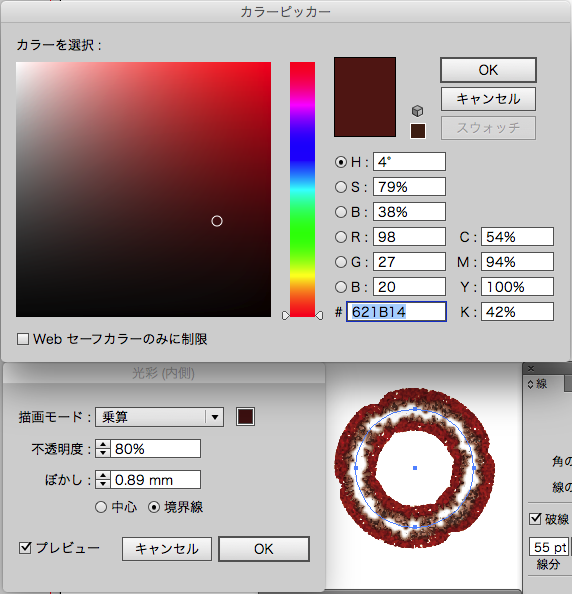Enable the Web セーフカラーのみに制限 checkbox

click(23, 339)
